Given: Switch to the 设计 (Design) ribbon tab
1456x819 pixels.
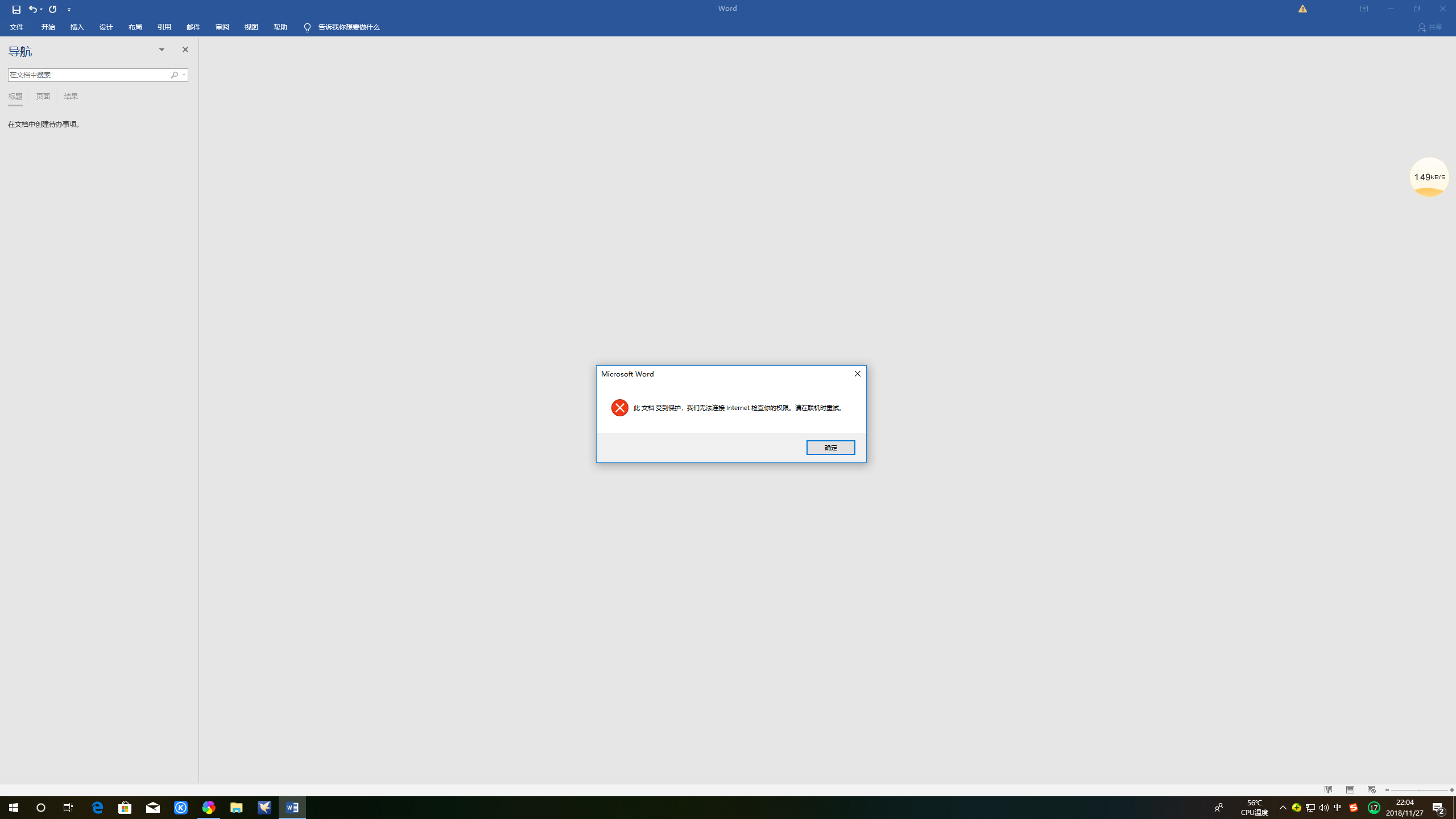Looking at the screenshot, I should [x=106, y=27].
